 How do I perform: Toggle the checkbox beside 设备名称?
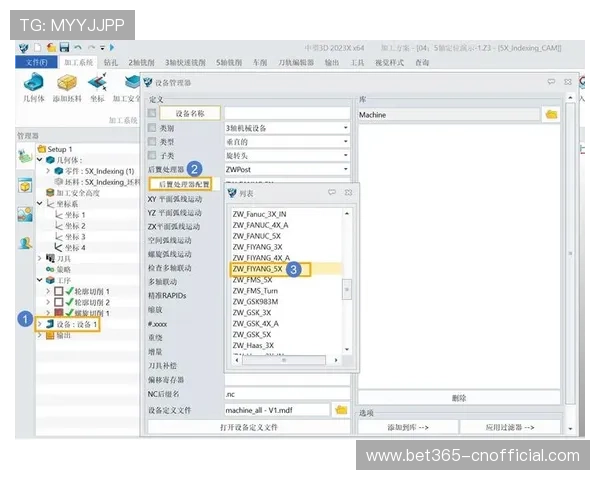pos(152,113)
